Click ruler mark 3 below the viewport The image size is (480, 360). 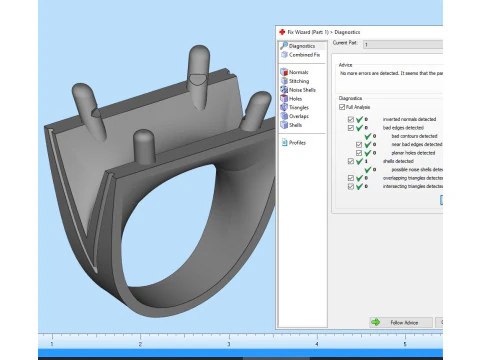(229, 344)
